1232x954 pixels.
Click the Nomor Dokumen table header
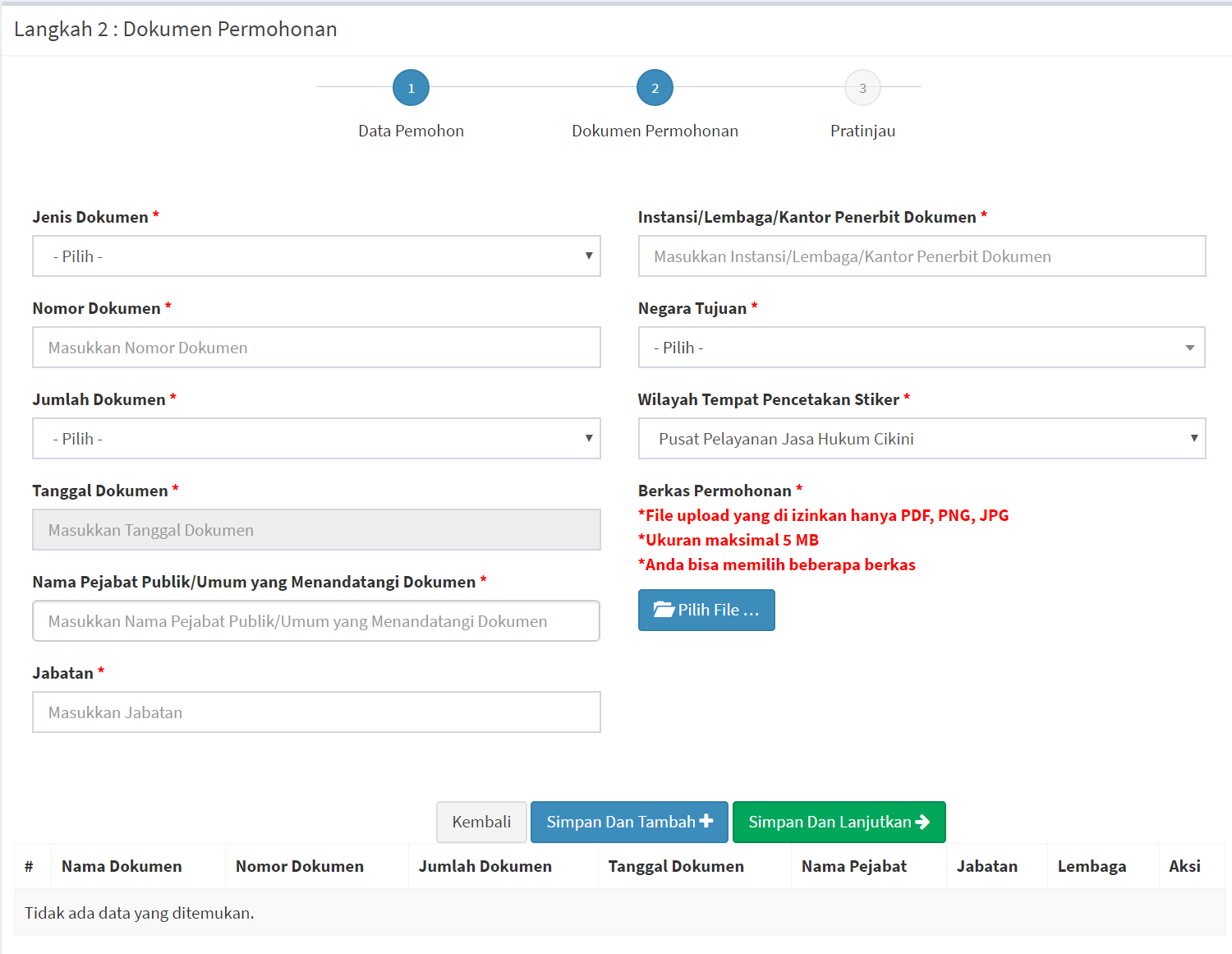coord(300,866)
